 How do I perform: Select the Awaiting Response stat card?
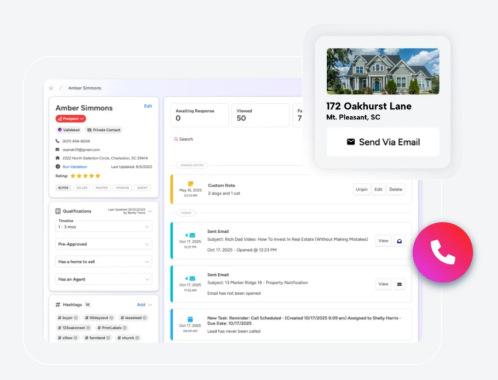[200, 115]
